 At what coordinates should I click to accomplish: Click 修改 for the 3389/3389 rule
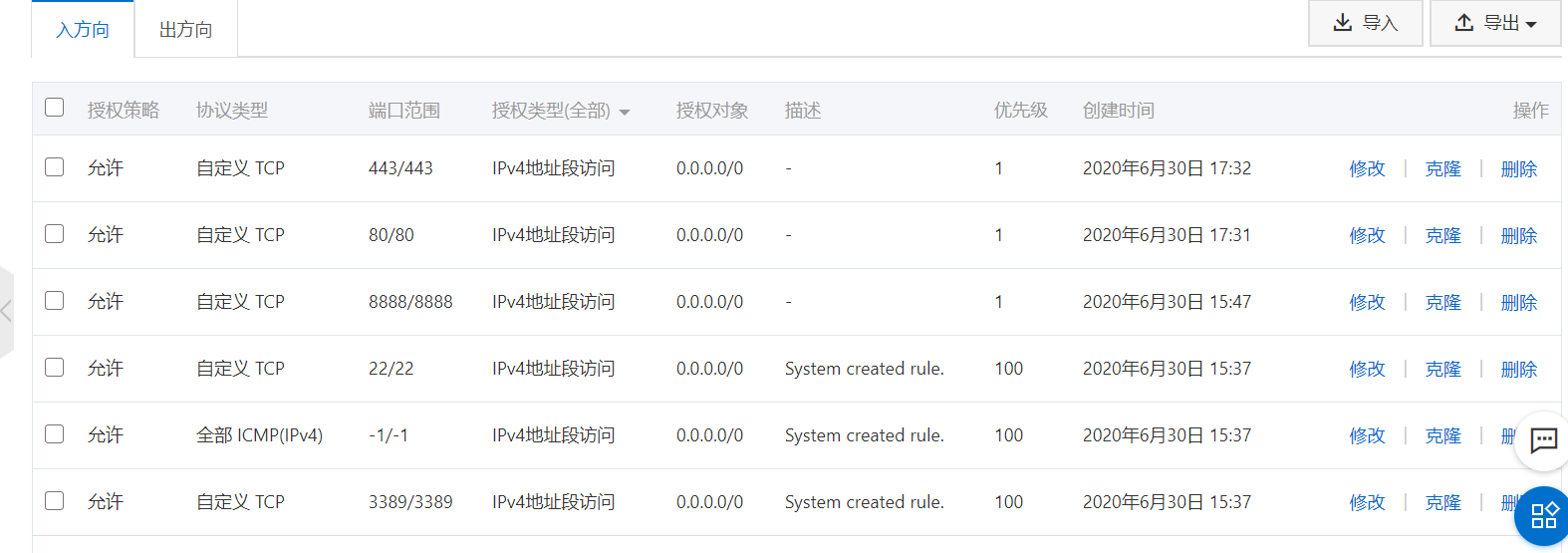(1367, 503)
